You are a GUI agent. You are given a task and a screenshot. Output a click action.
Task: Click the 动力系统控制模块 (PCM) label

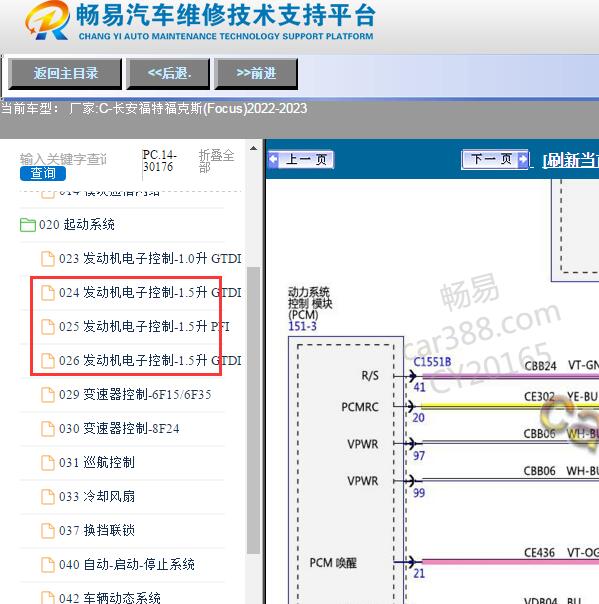click(x=310, y=303)
